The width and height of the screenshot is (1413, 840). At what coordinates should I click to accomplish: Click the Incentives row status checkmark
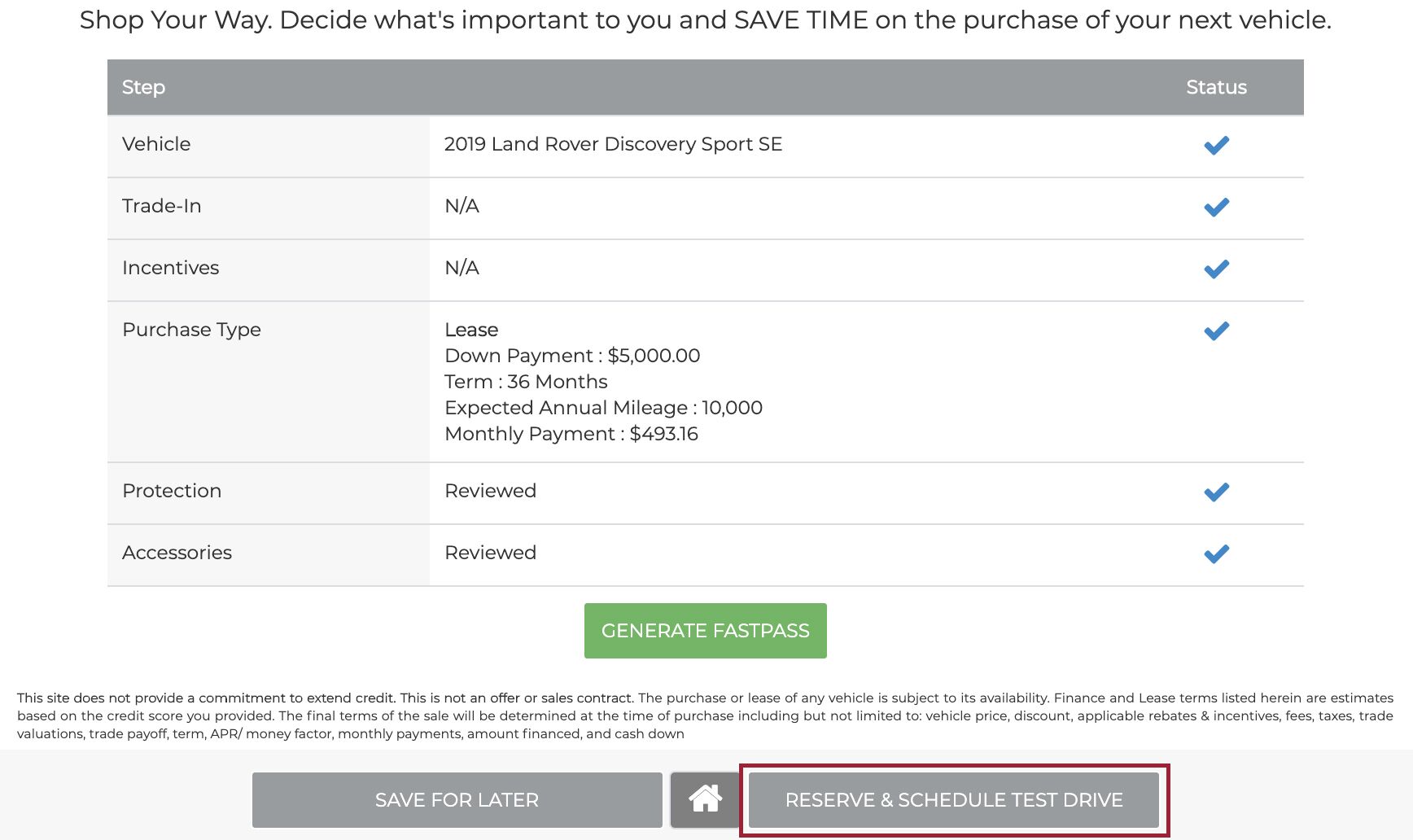point(1216,269)
